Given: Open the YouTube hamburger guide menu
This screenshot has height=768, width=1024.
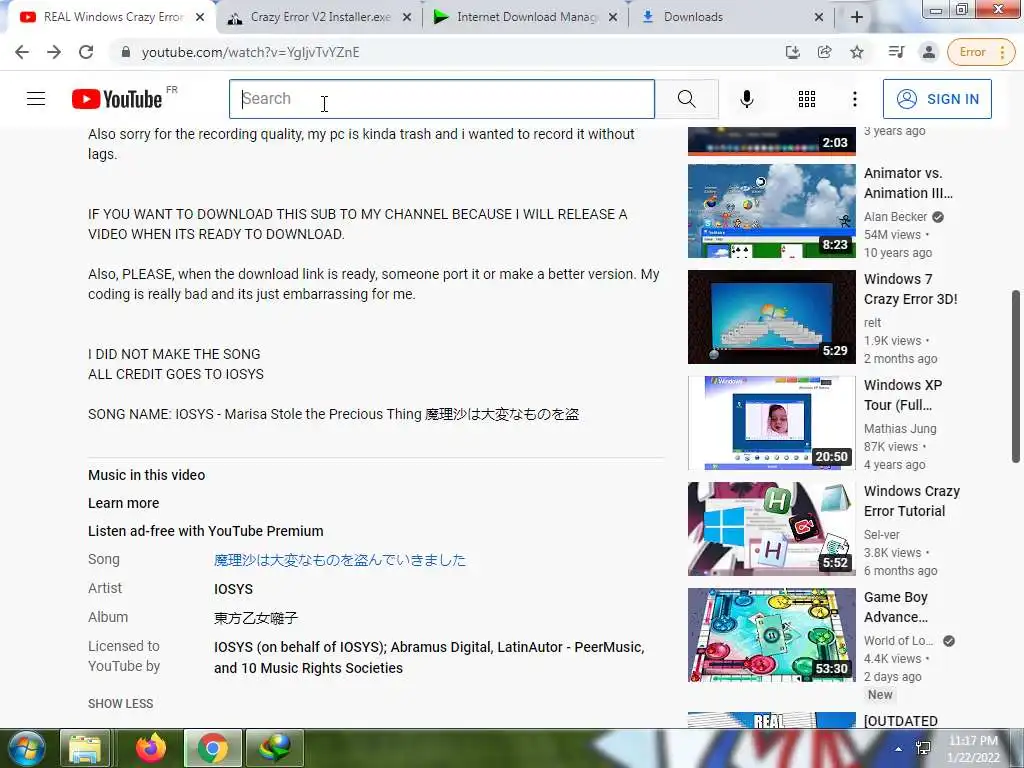Looking at the screenshot, I should point(36,99).
